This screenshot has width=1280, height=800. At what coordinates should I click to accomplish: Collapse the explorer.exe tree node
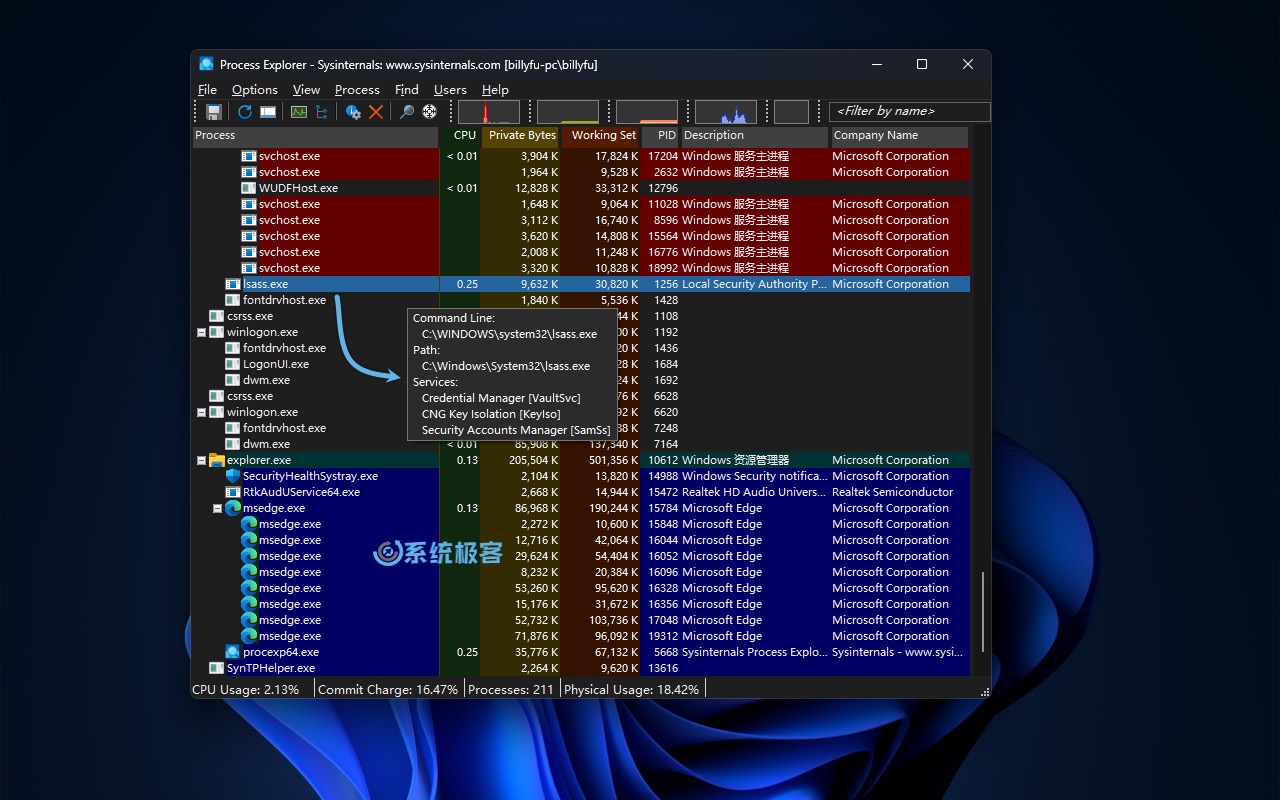[202, 460]
